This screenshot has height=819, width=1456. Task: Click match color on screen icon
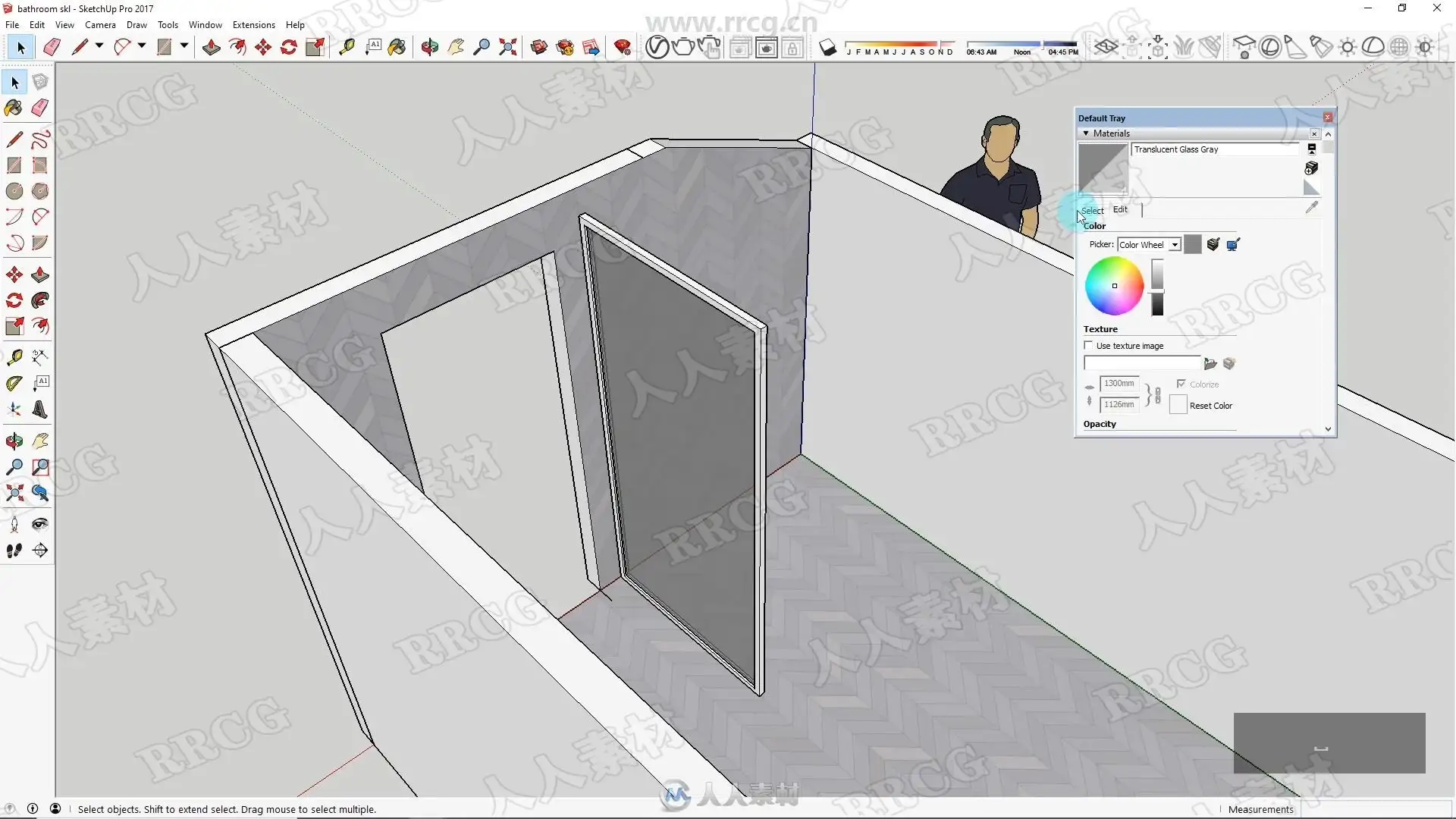tap(1233, 244)
